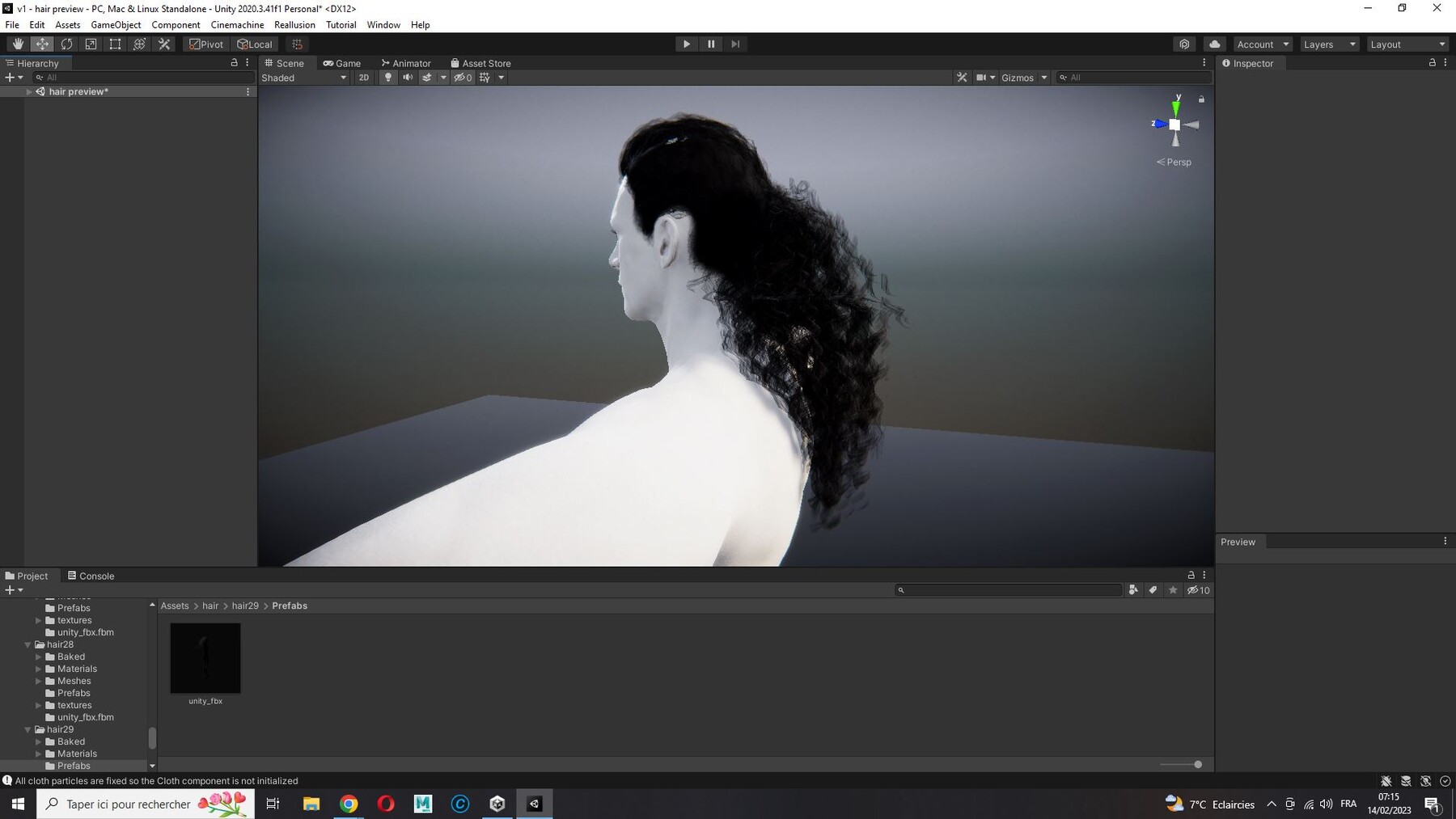Collapse the hair29 folder
The width and height of the screenshot is (1456, 819).
coord(28,729)
